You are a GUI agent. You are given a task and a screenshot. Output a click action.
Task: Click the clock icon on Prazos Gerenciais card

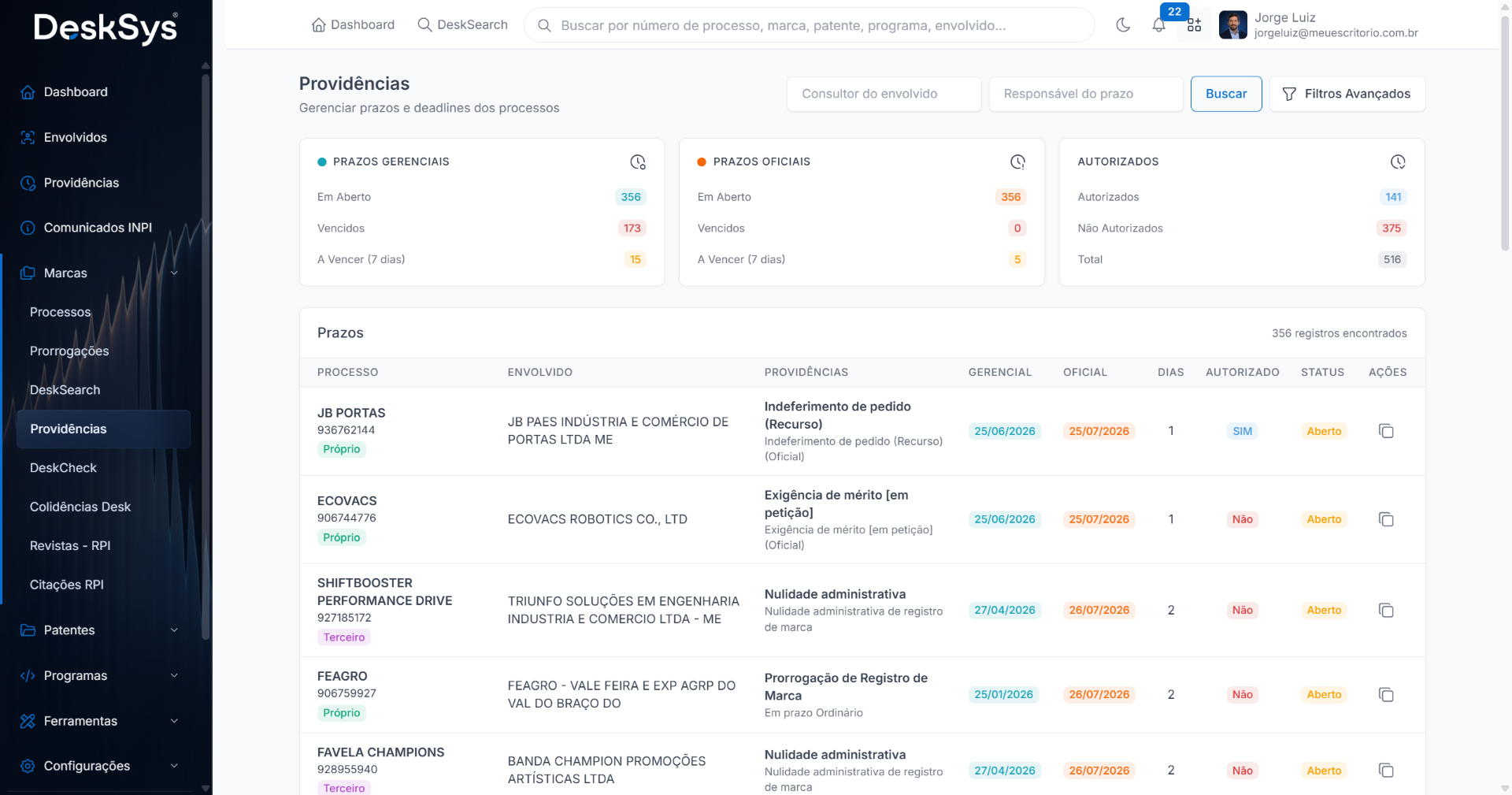coord(638,162)
